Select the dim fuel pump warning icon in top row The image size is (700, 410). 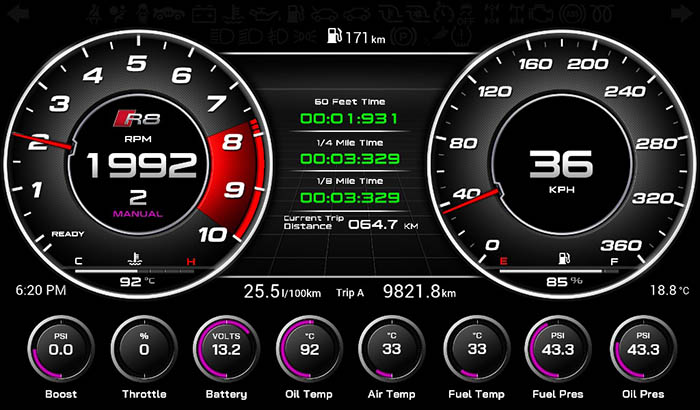pyautogui.click(x=296, y=14)
